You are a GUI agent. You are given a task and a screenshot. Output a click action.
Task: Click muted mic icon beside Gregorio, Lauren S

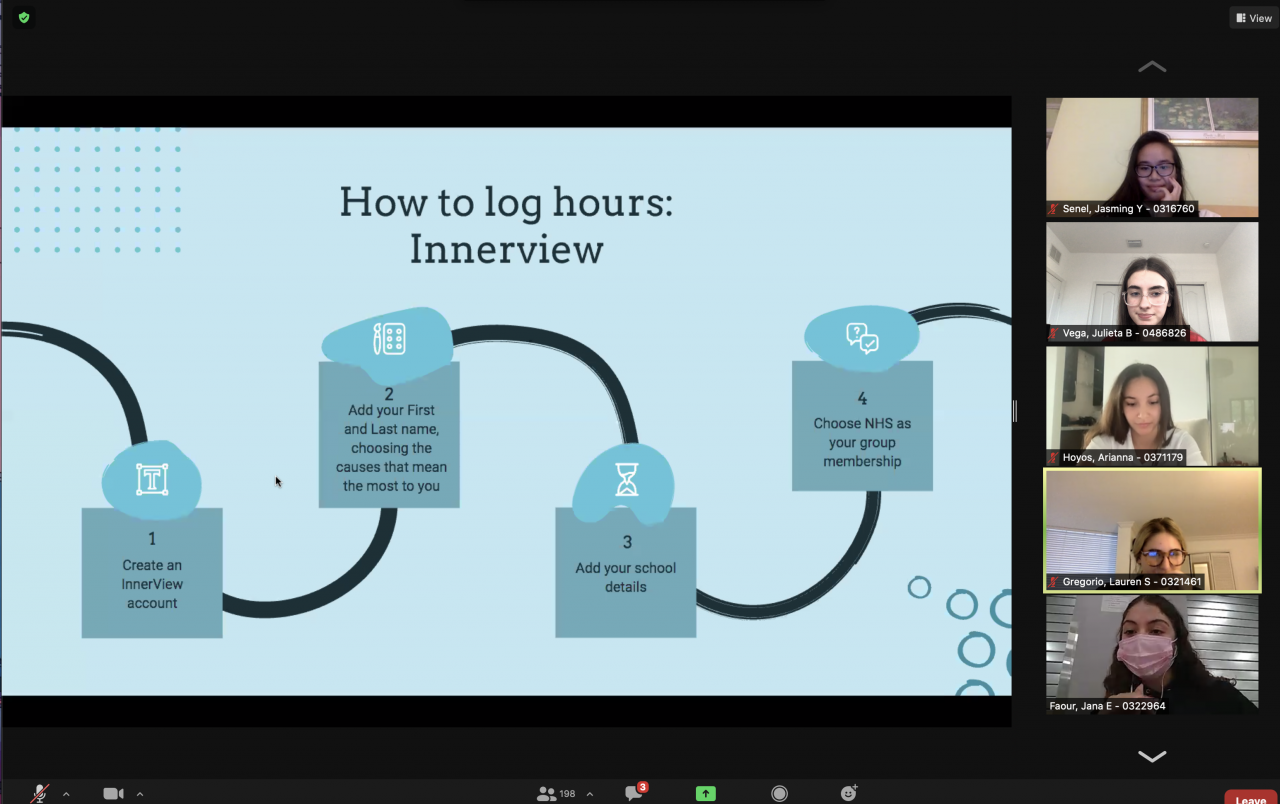pos(1054,581)
